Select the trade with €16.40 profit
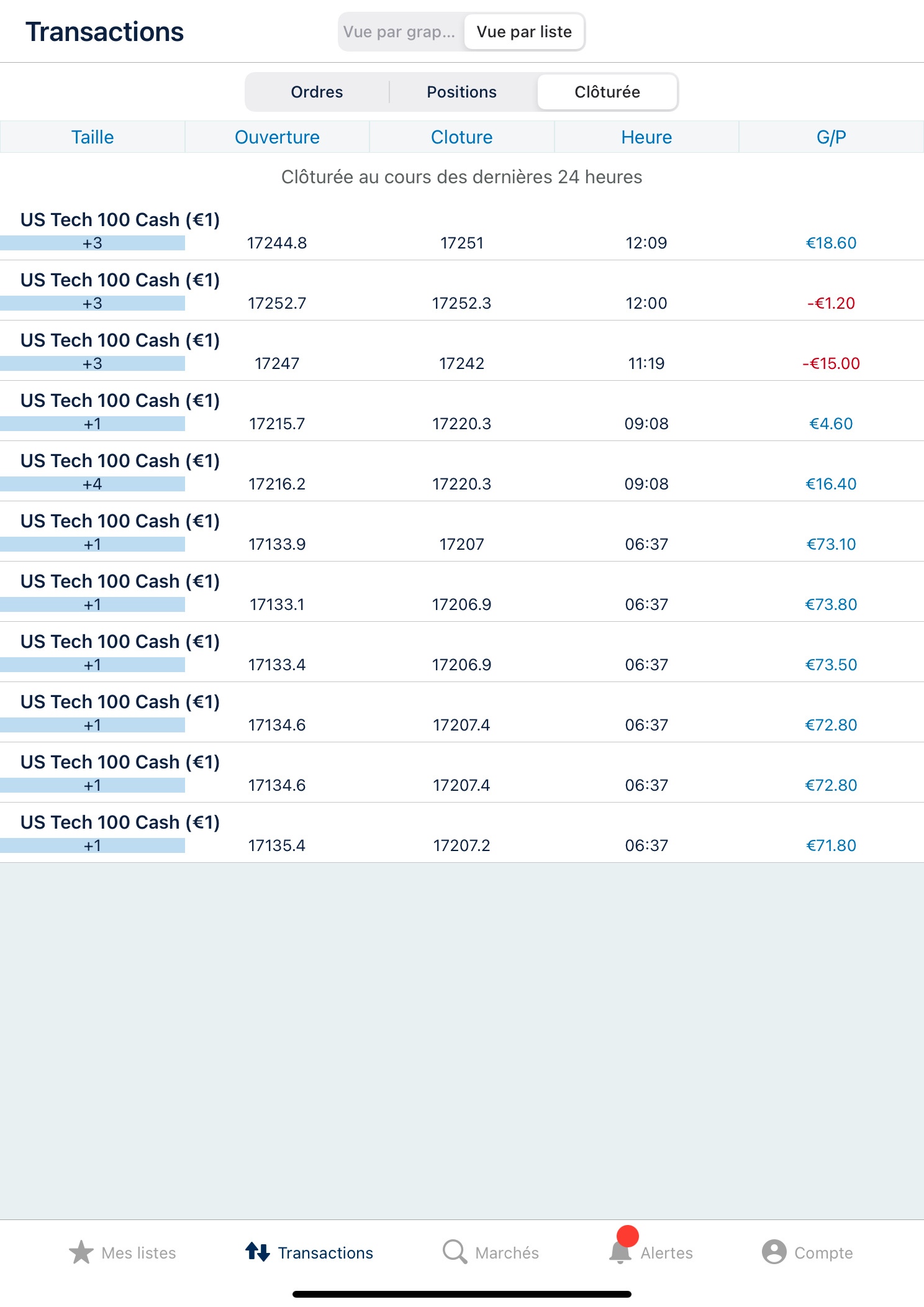The image size is (924, 1307). coord(461,472)
